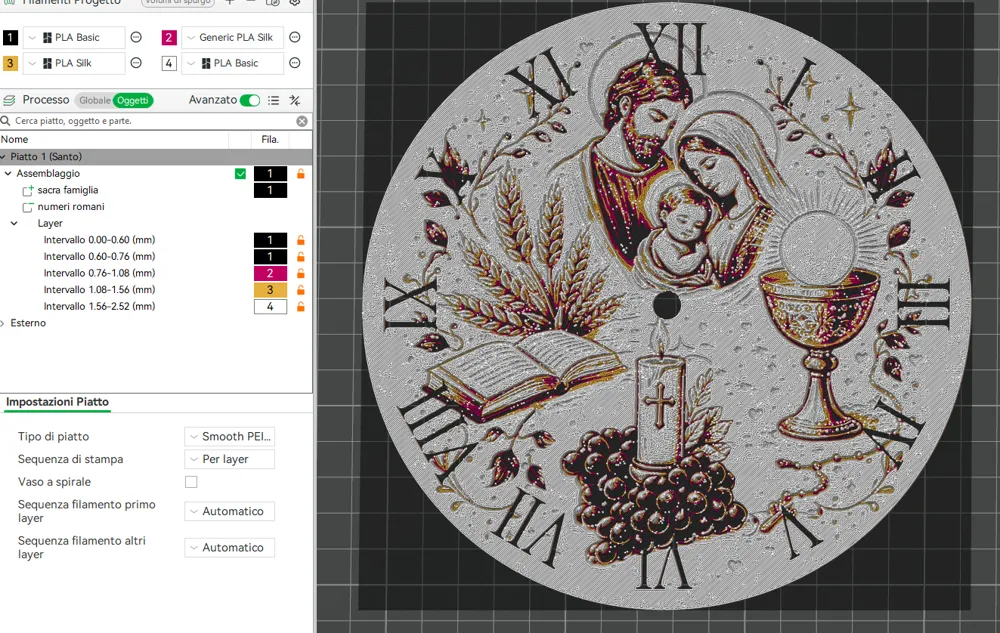Click lock icon on Intervallo 0.76-1.08 row
1000x633 pixels.
300,273
